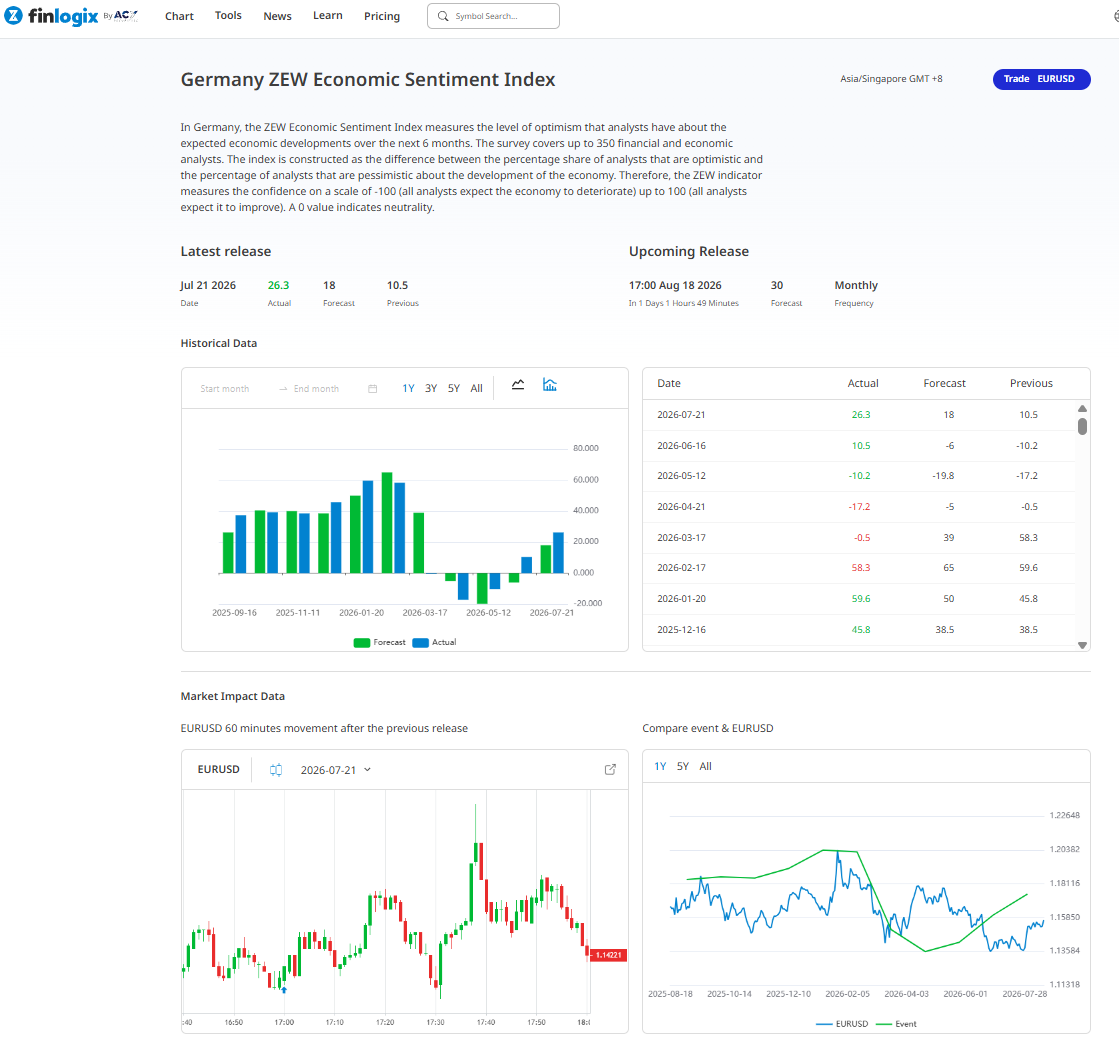
Task: Toggle Actual series in chart legend
Action: coord(435,642)
